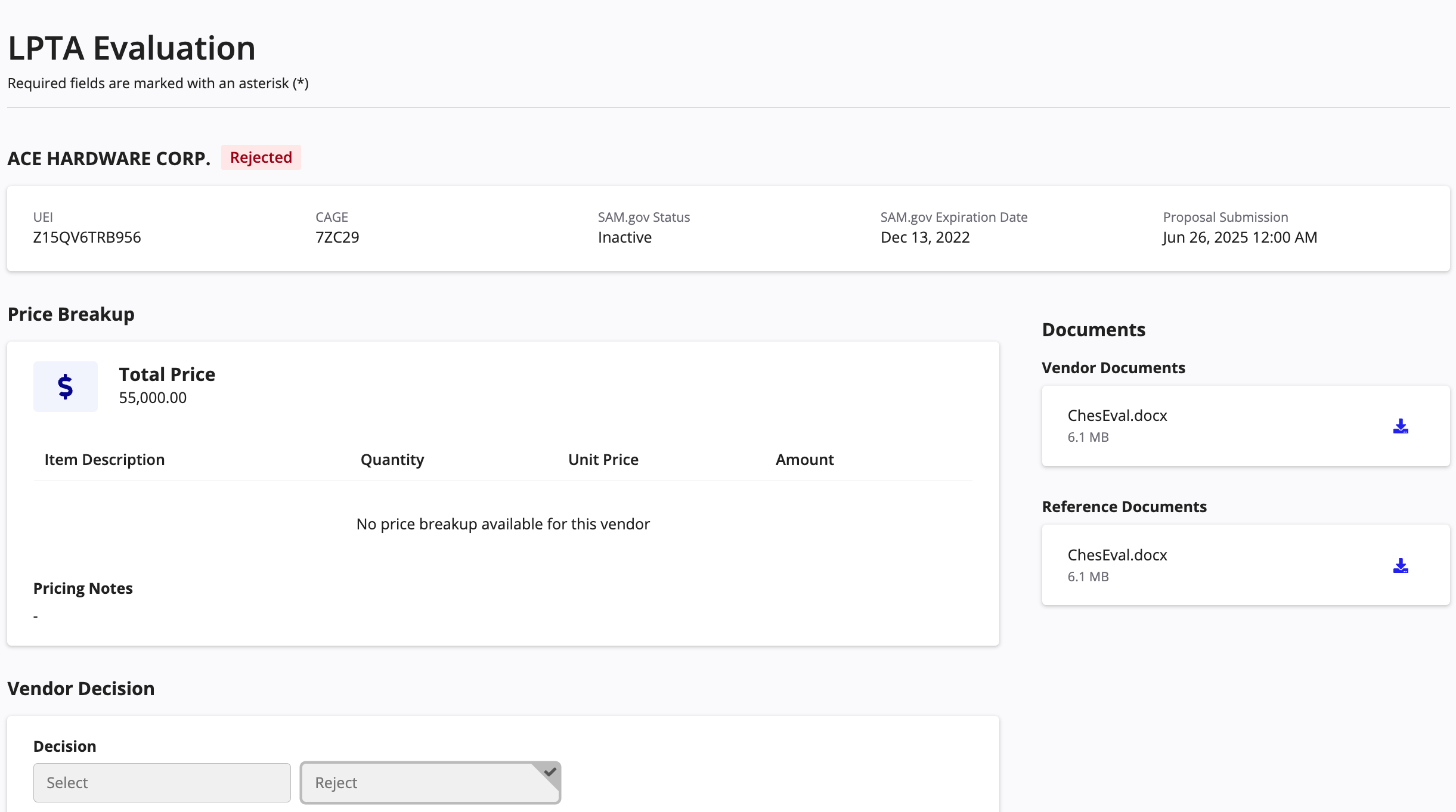
Task: Click the SAM.gov status Inactive
Action: [625, 237]
